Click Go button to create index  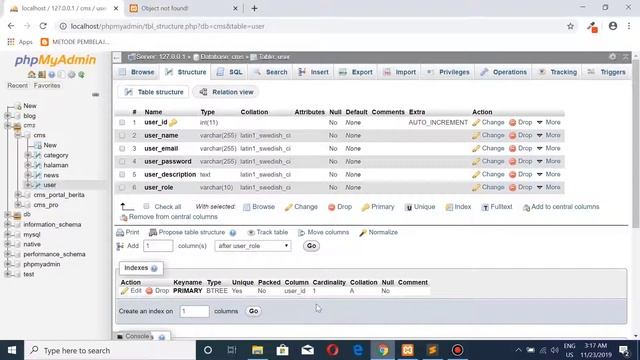coord(253,311)
